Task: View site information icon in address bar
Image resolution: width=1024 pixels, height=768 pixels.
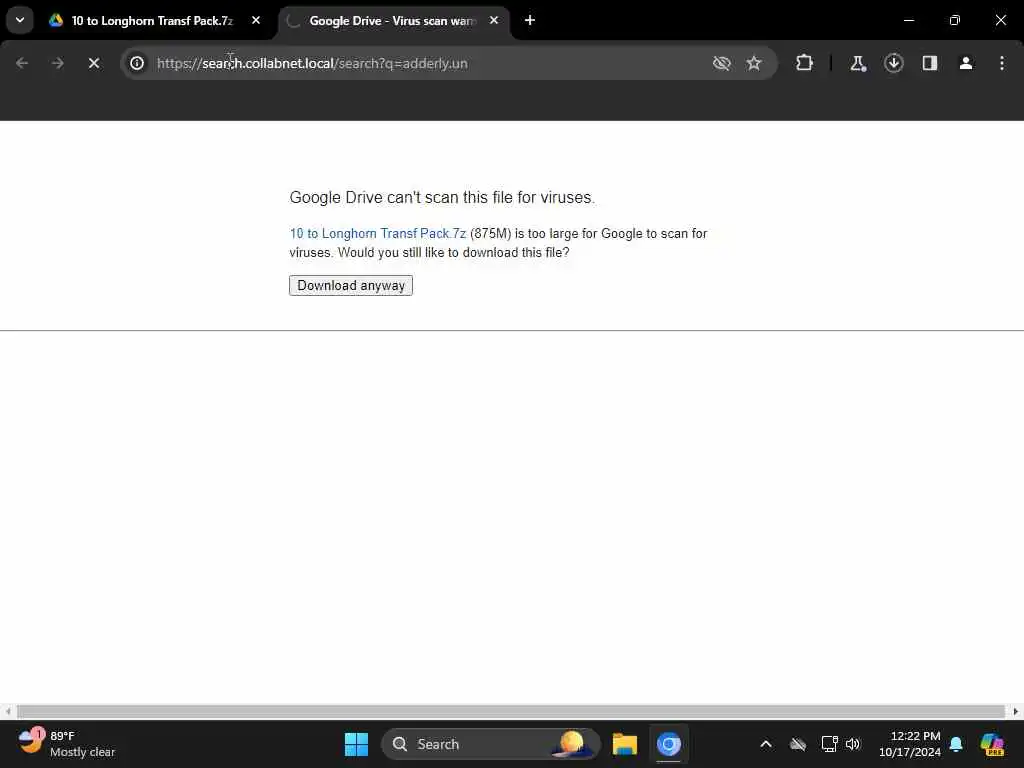Action: point(137,63)
